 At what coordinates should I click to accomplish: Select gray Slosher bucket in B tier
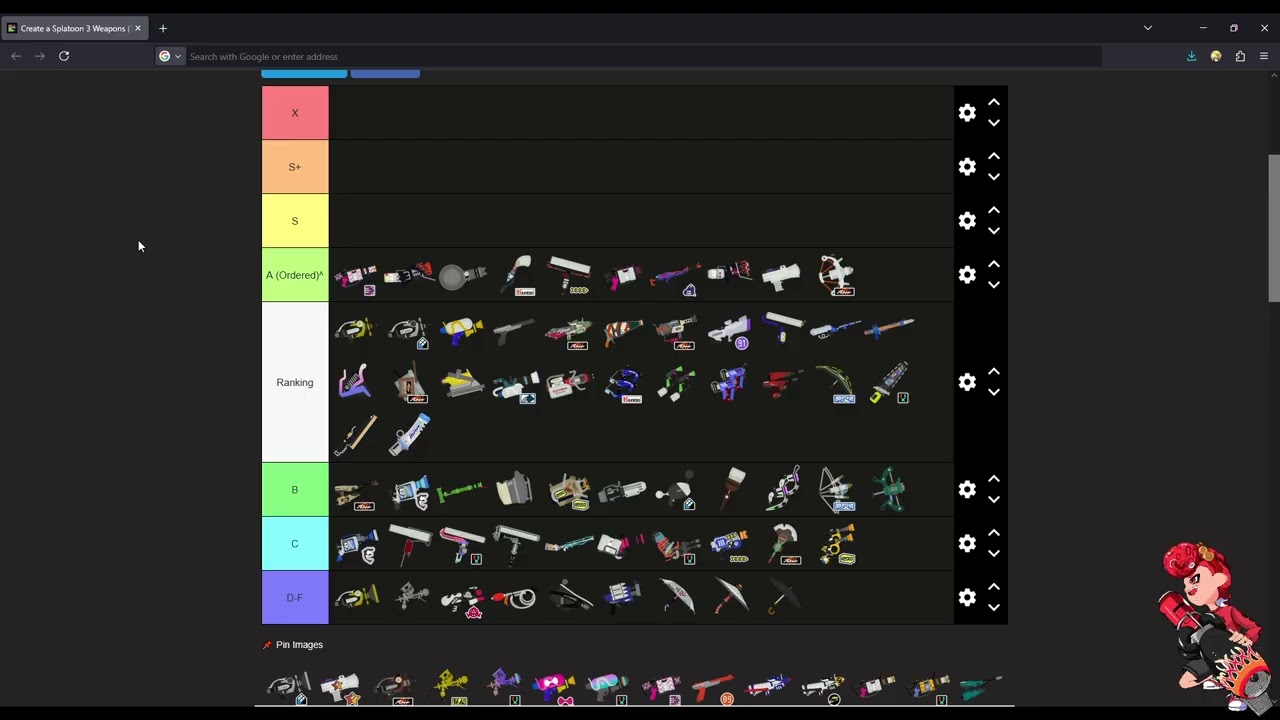[514, 490]
